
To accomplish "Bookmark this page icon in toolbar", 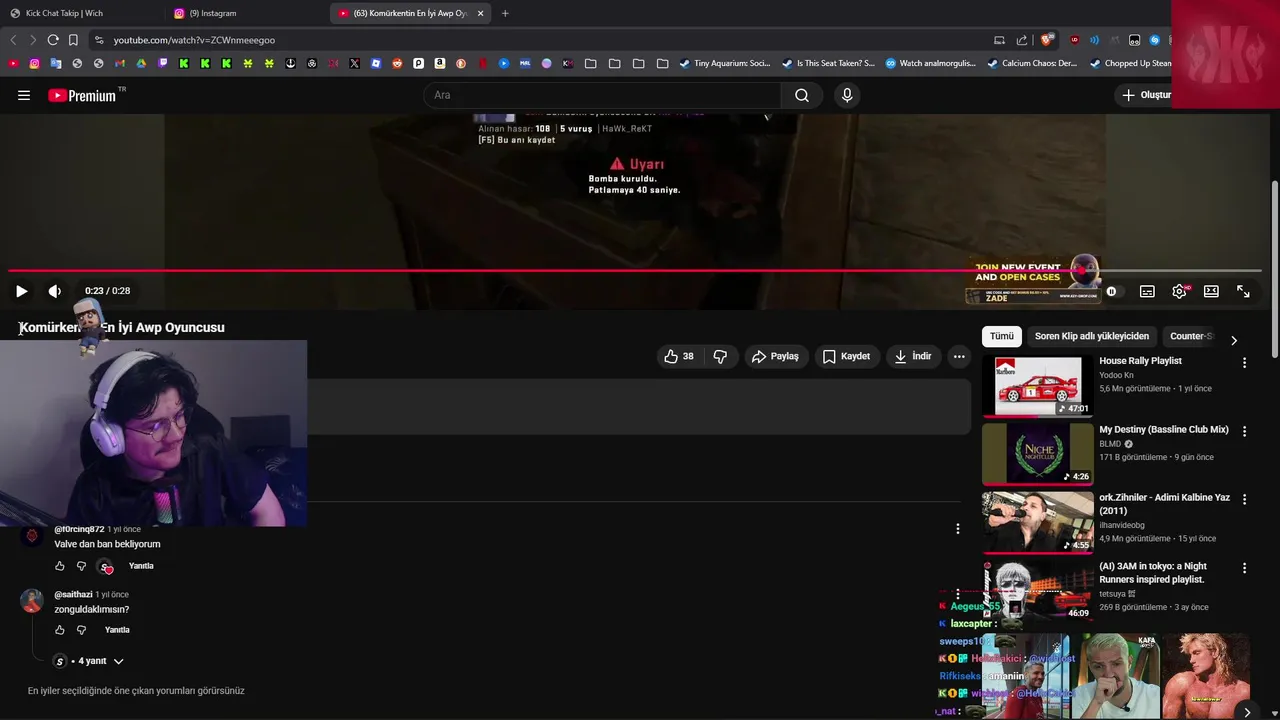I will pos(73,40).
